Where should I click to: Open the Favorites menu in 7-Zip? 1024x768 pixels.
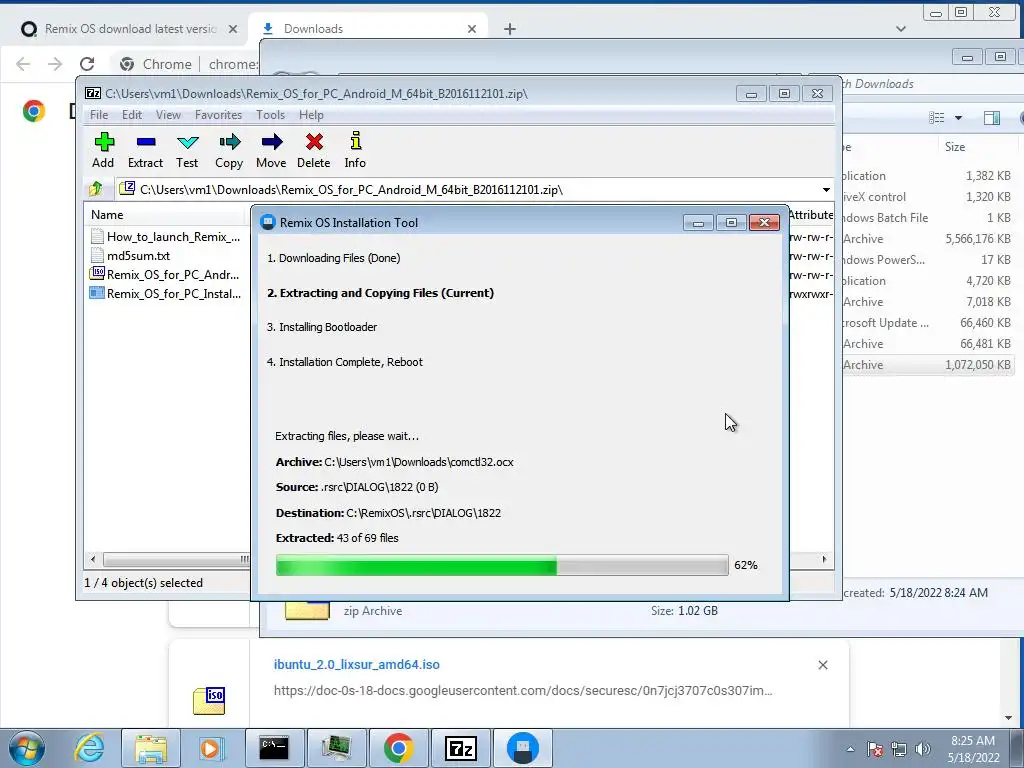click(218, 115)
